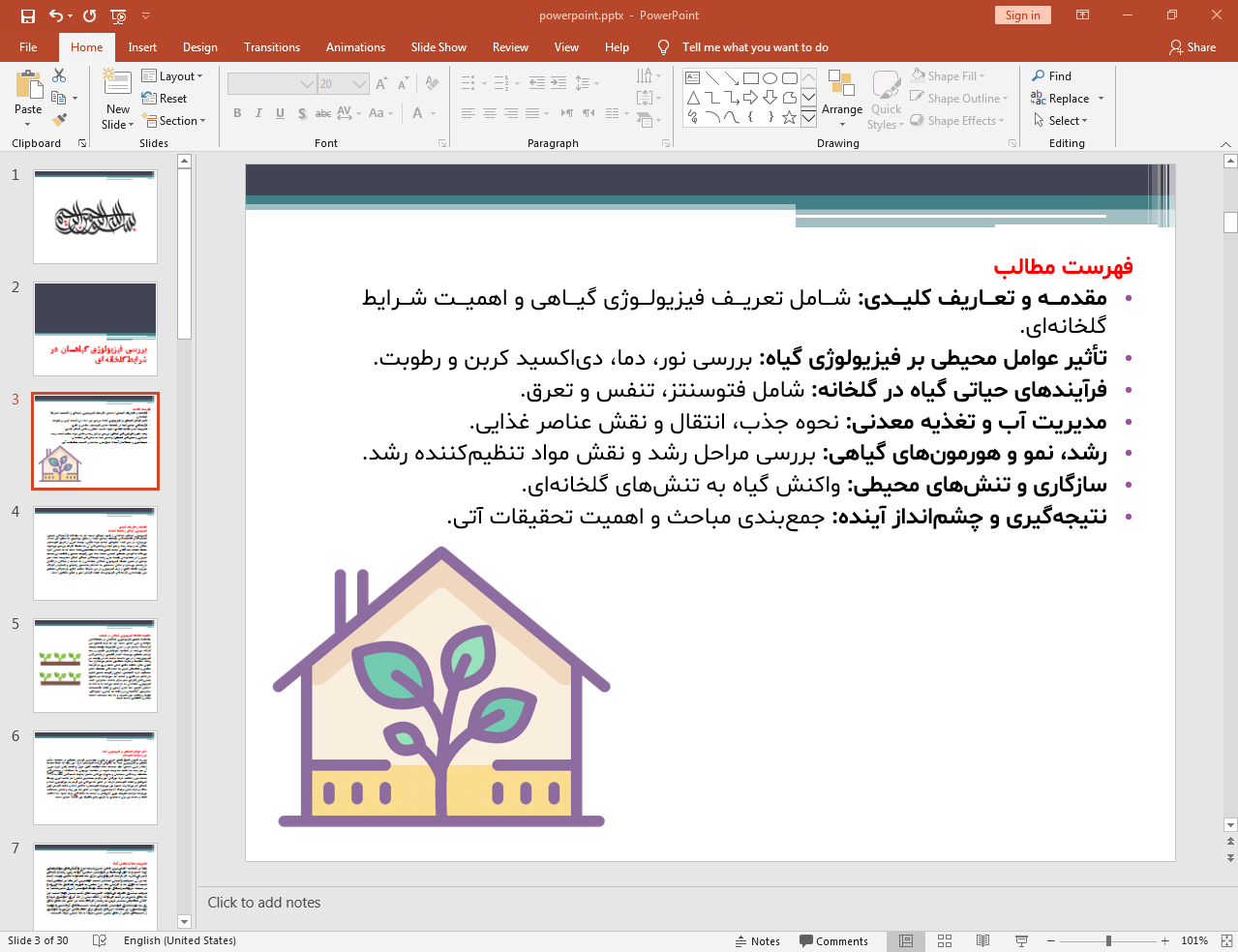
Task: Open the Layout dropdown
Action: click(x=174, y=75)
